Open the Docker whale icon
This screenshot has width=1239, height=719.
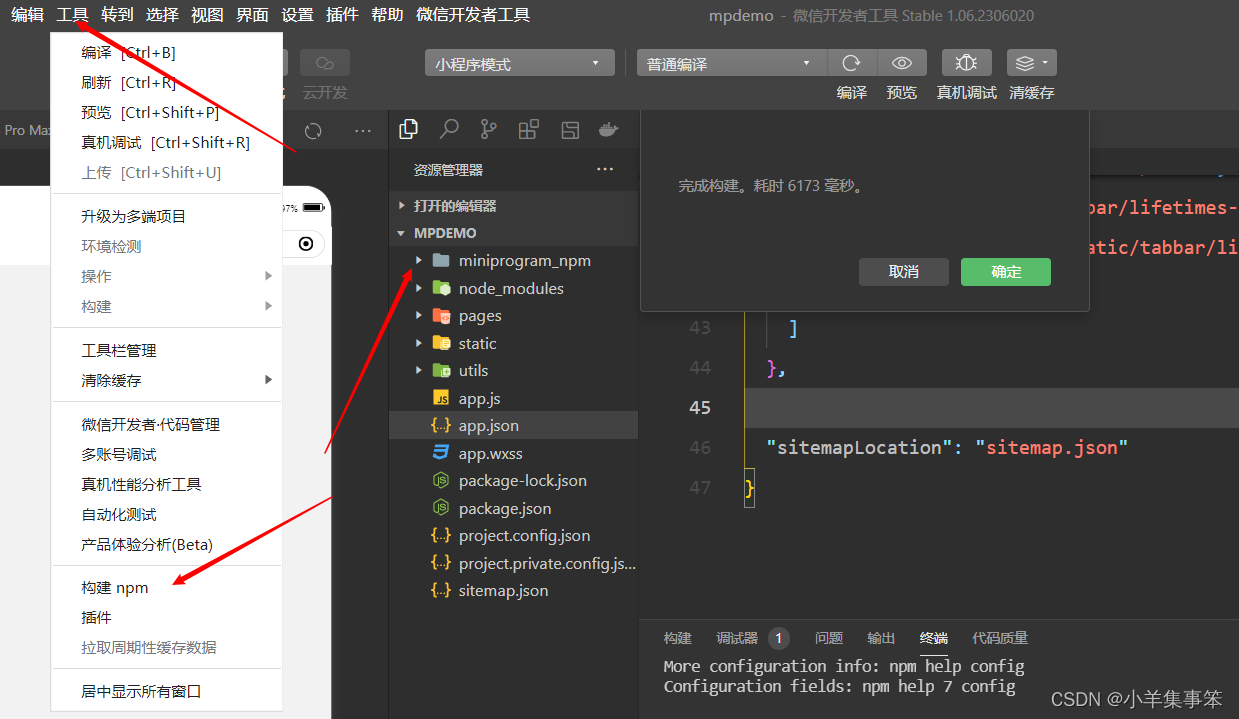click(608, 129)
